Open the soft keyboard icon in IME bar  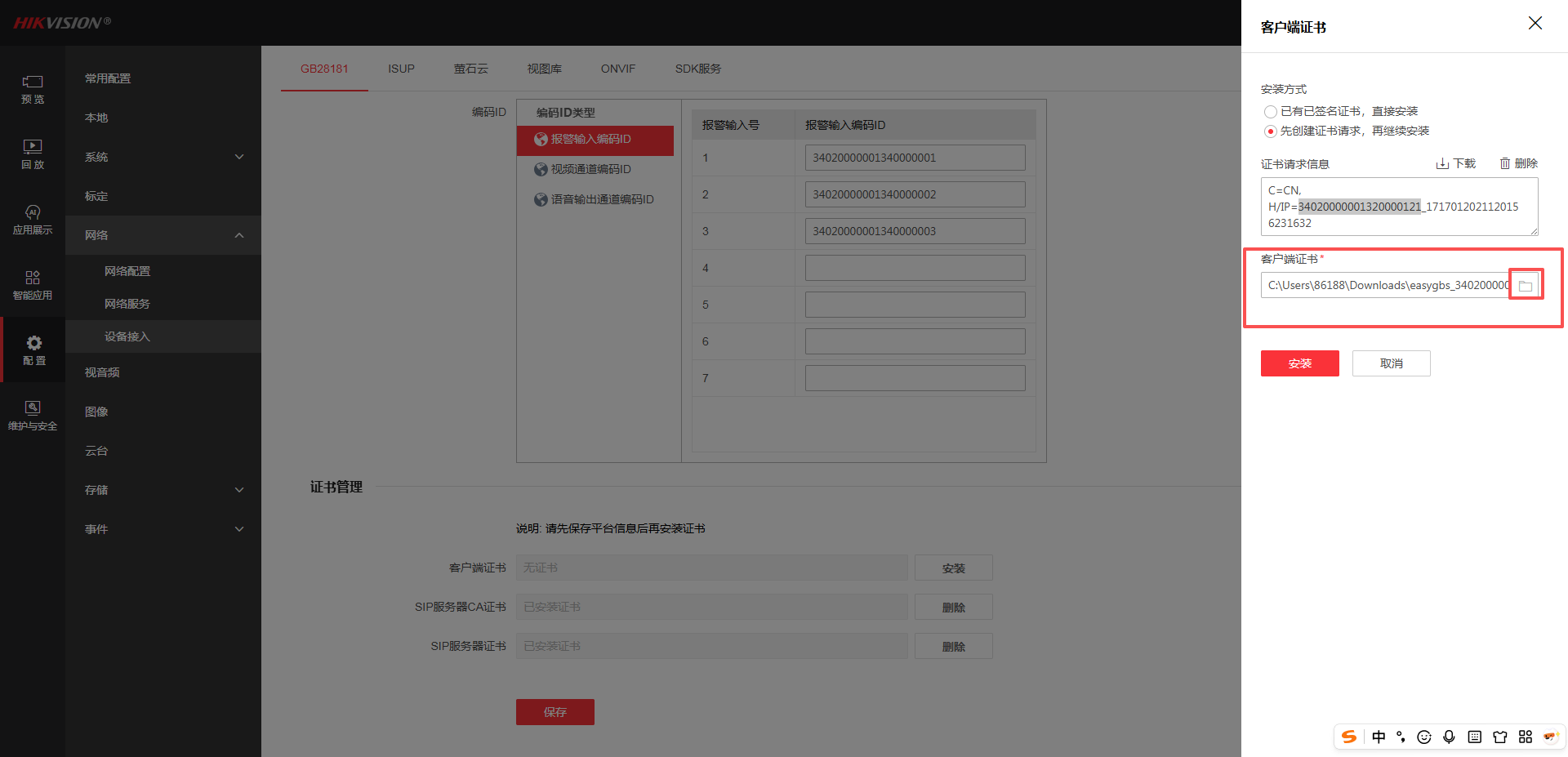[1474, 737]
